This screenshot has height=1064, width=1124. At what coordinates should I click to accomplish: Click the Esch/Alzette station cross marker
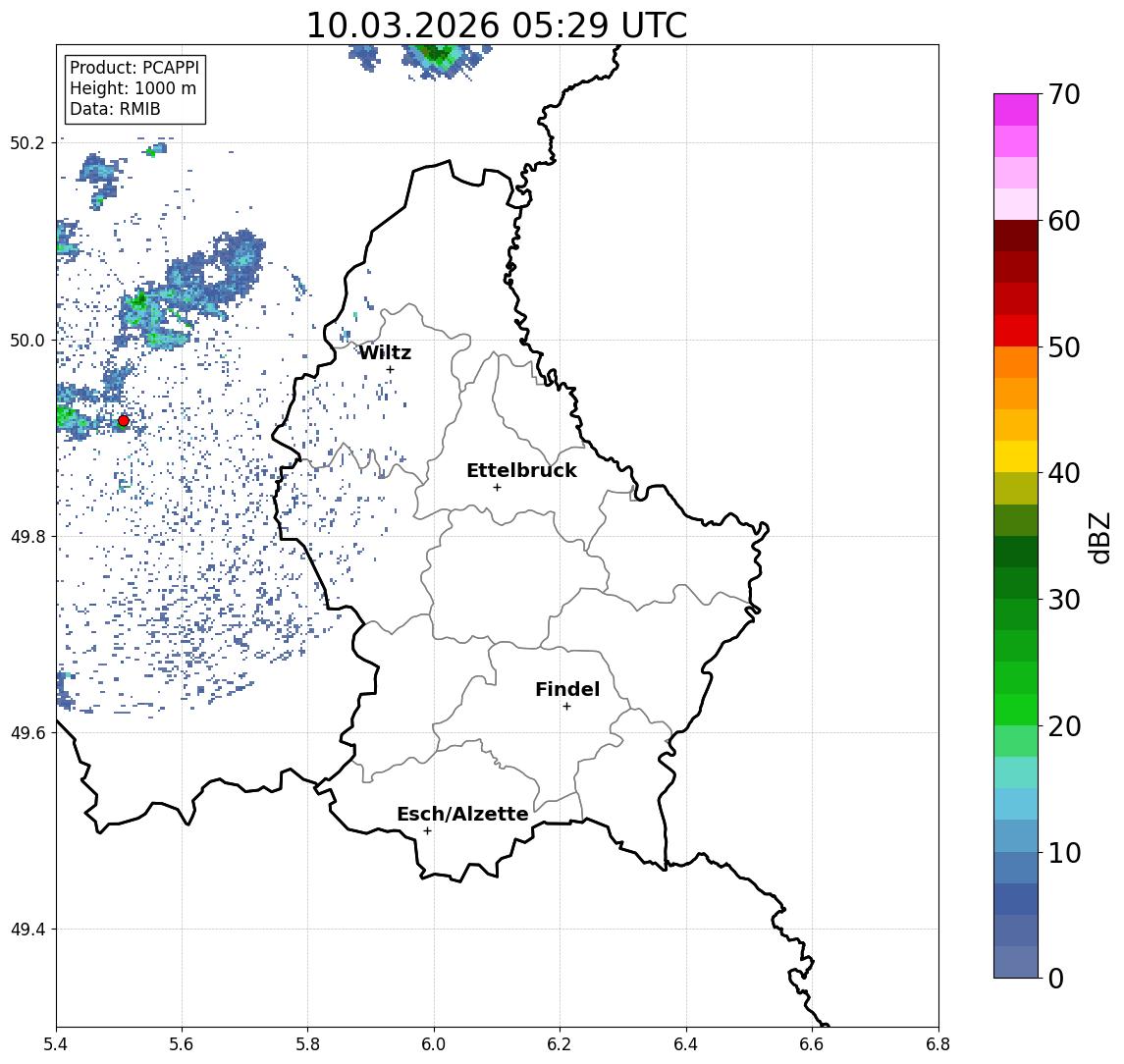pyautogui.click(x=427, y=831)
